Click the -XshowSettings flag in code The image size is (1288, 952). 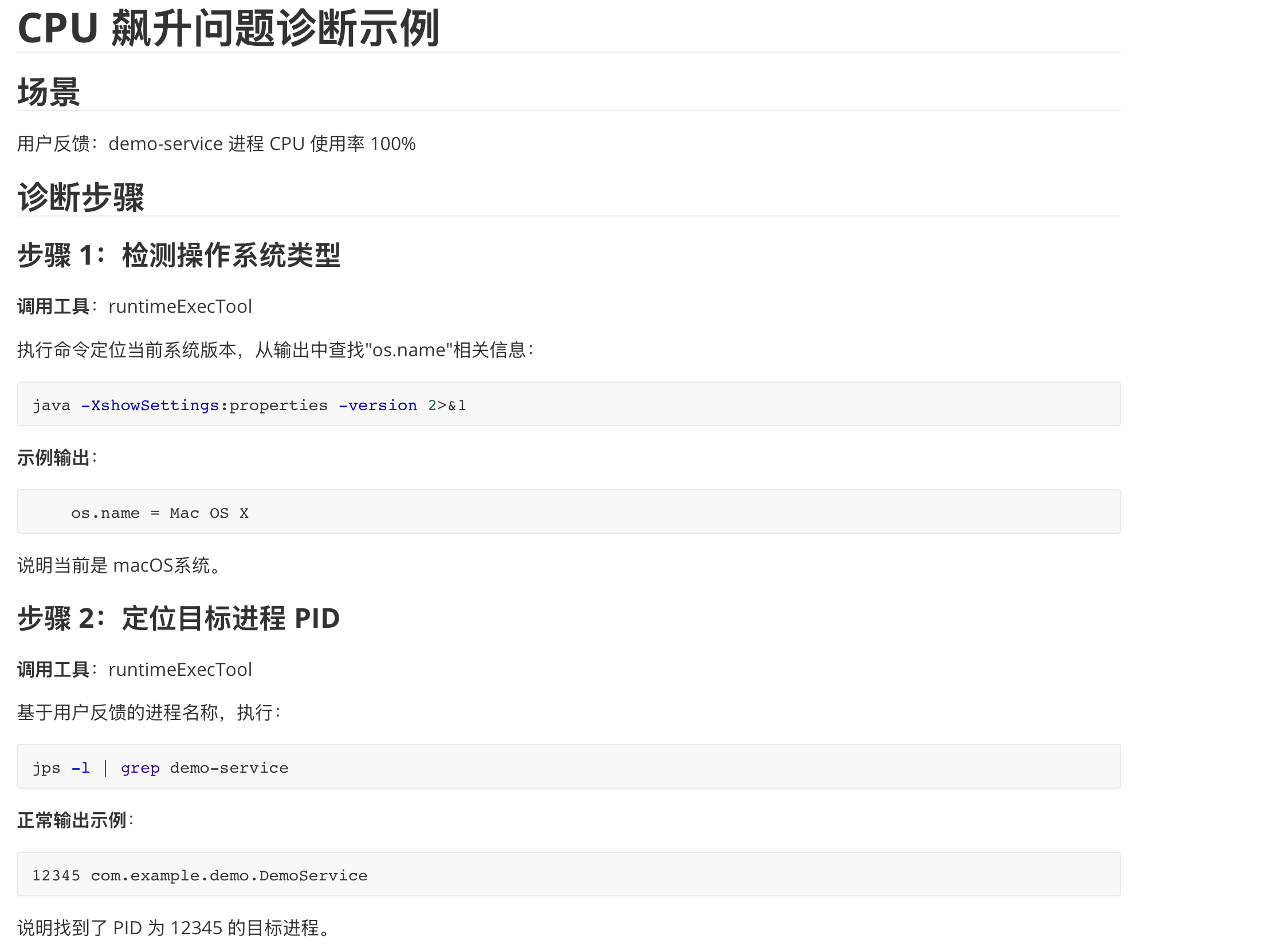[x=150, y=406]
